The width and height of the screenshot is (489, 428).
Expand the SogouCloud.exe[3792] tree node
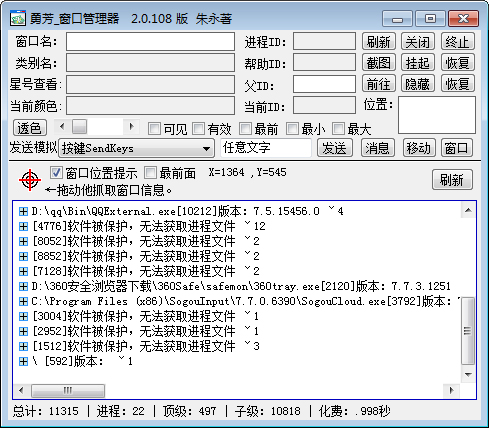point(23,301)
